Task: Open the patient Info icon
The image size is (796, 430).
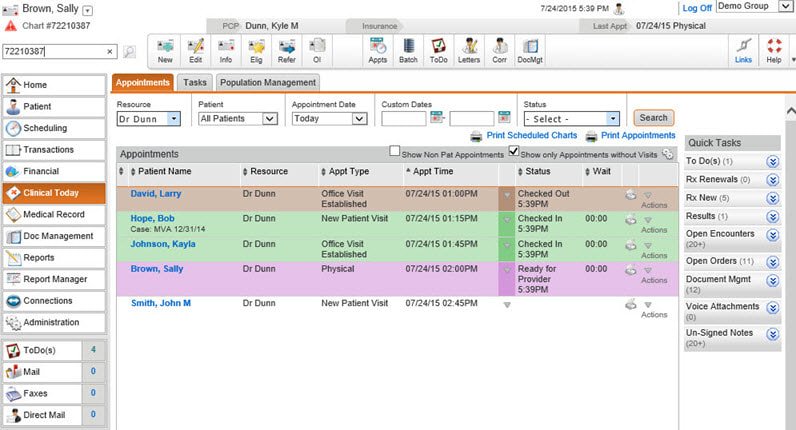Action: pyautogui.click(x=226, y=51)
